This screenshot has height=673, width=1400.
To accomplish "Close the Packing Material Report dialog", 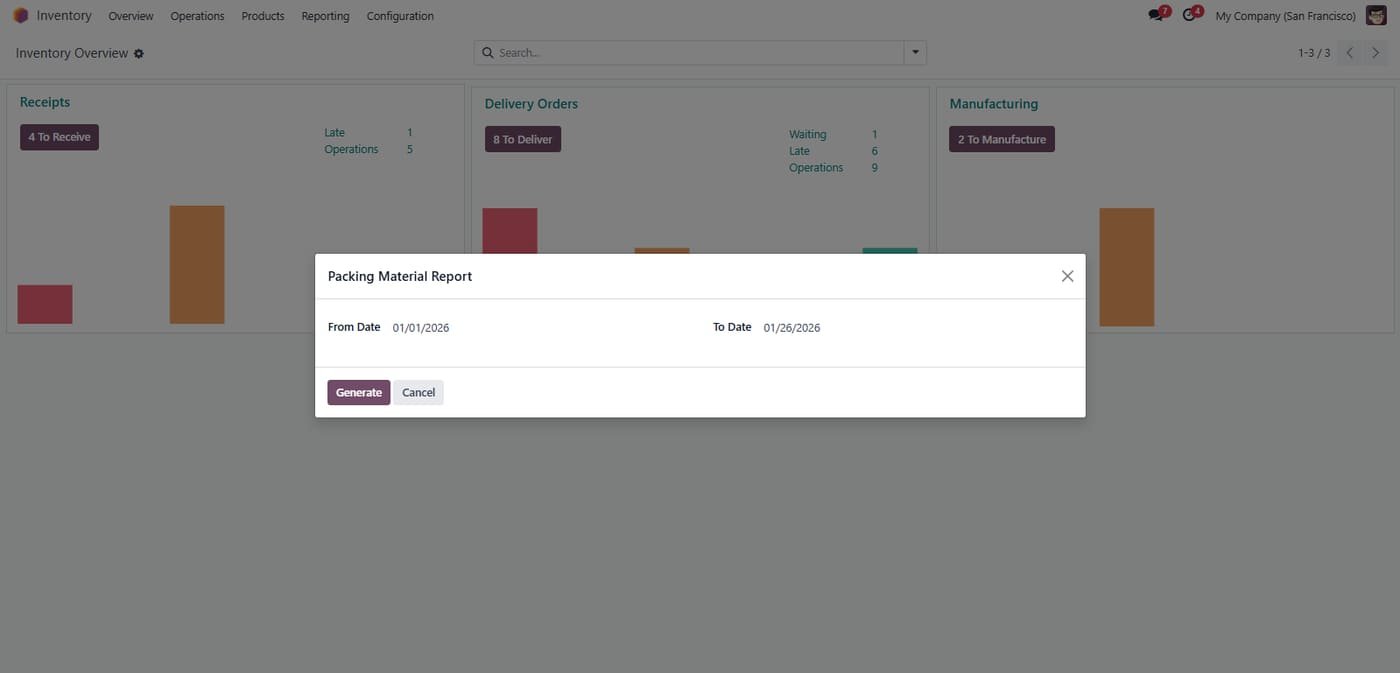I will [x=1067, y=276].
